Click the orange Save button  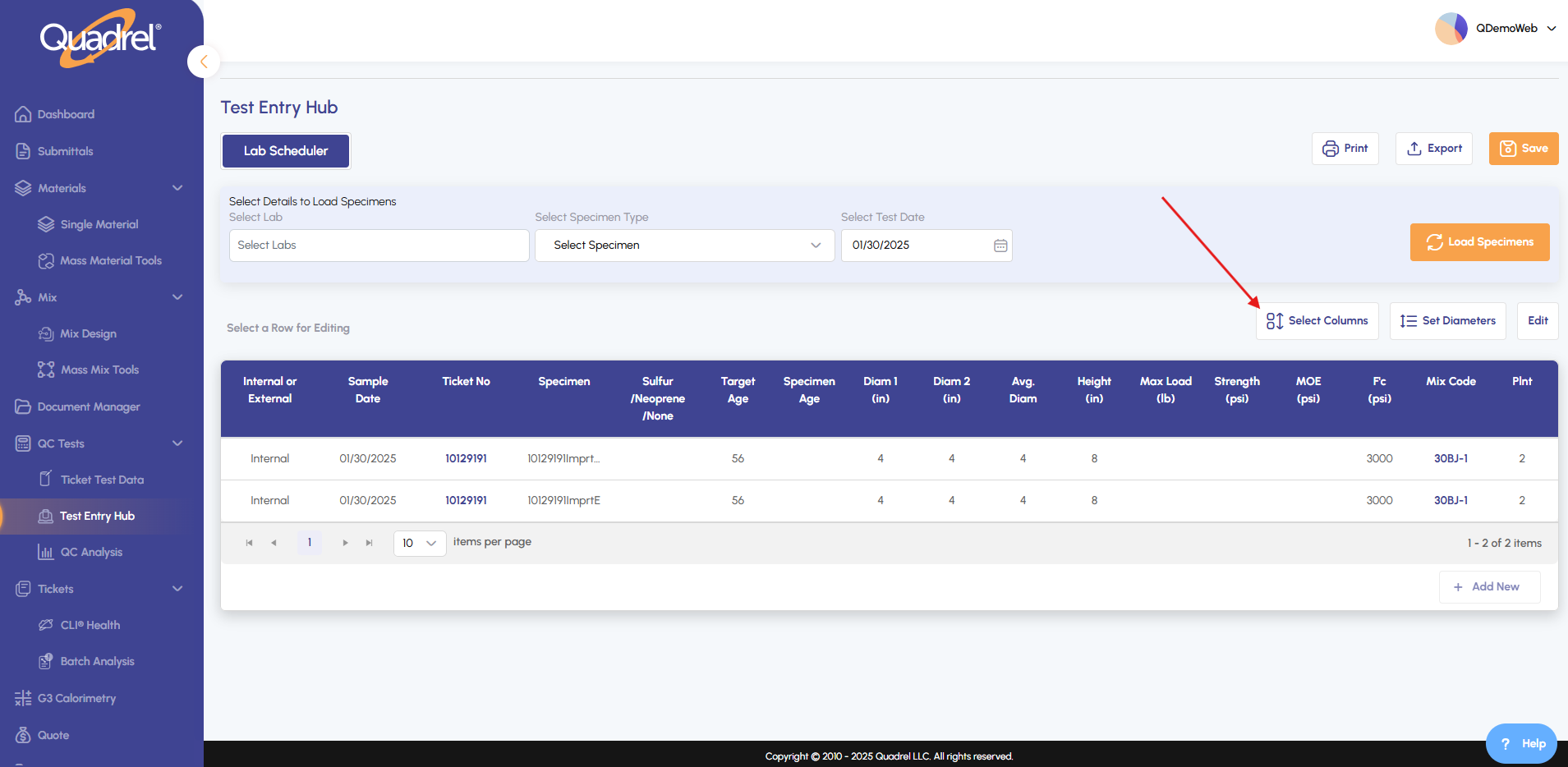click(x=1523, y=149)
